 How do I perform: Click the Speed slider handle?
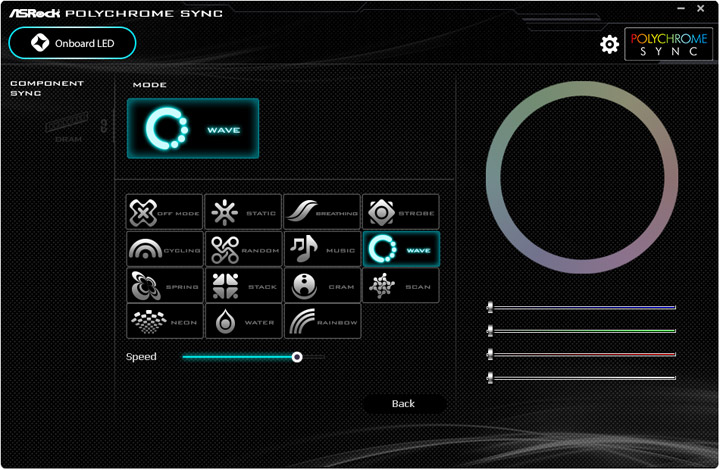[x=297, y=357]
